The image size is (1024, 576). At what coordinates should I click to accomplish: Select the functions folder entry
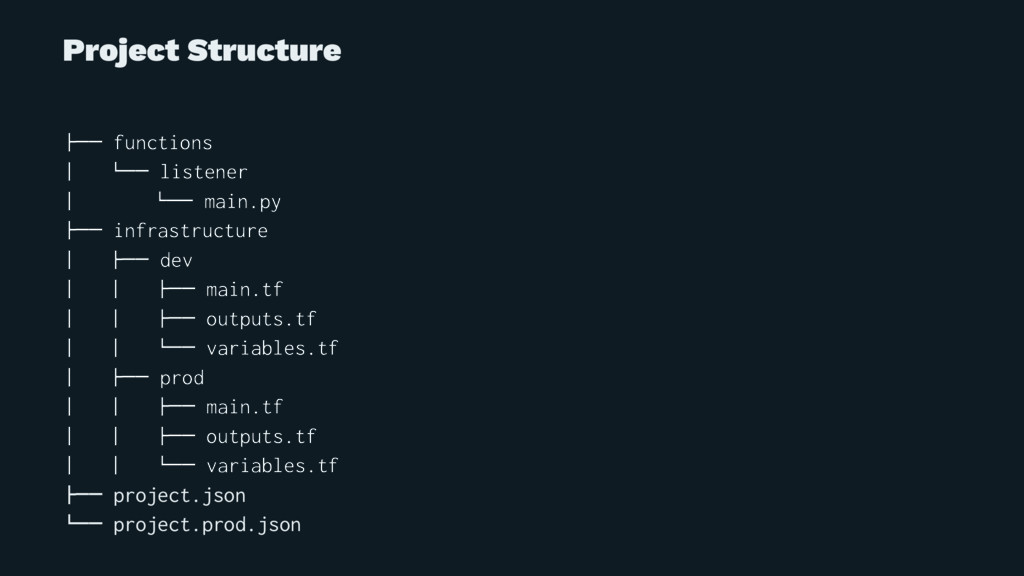point(163,142)
